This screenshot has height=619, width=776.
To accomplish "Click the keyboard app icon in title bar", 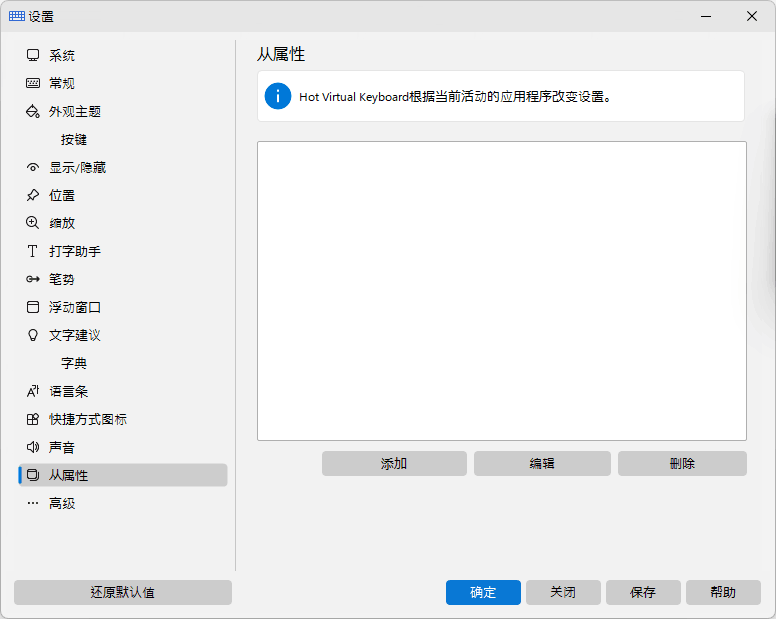I will point(17,16).
